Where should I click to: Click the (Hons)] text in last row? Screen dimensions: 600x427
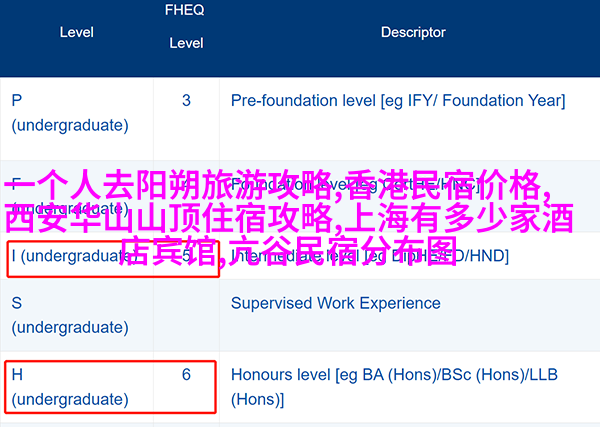click(x=258, y=400)
